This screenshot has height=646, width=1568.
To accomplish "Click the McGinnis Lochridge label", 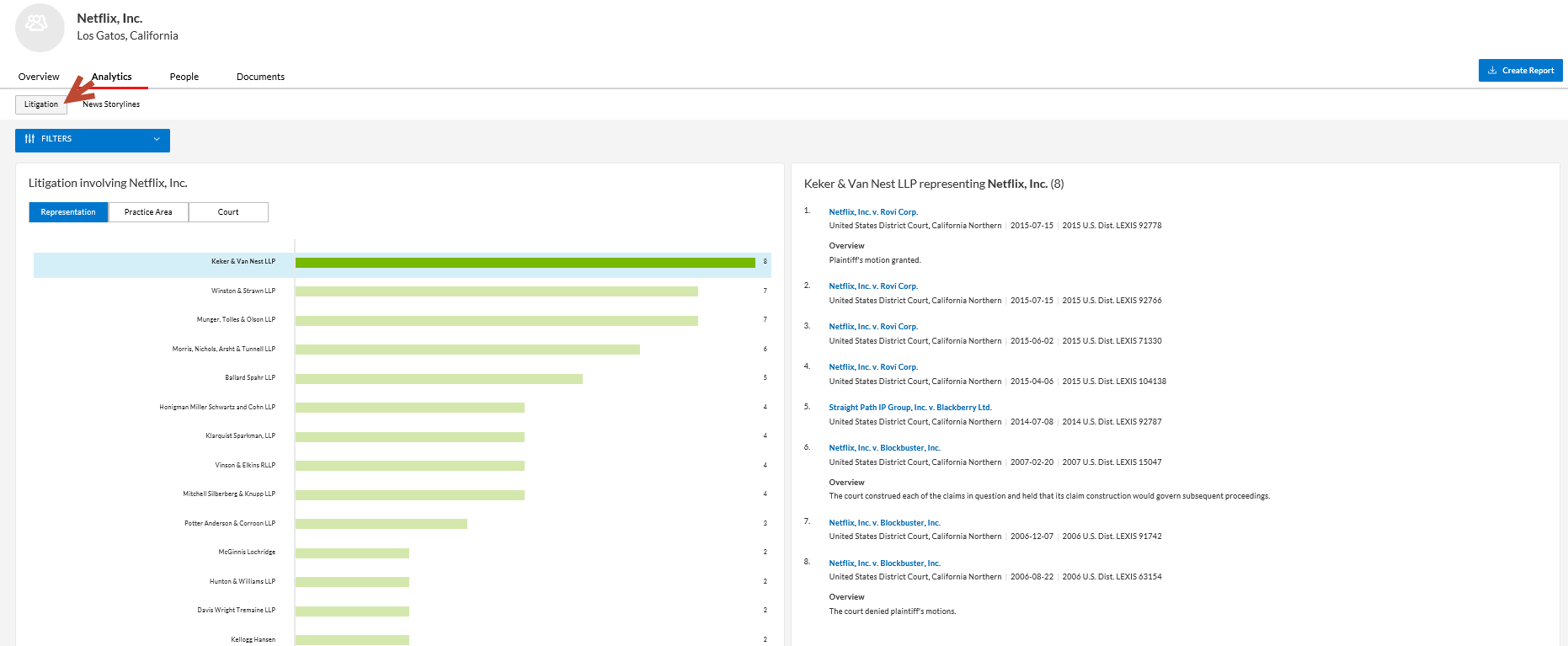I will (247, 553).
